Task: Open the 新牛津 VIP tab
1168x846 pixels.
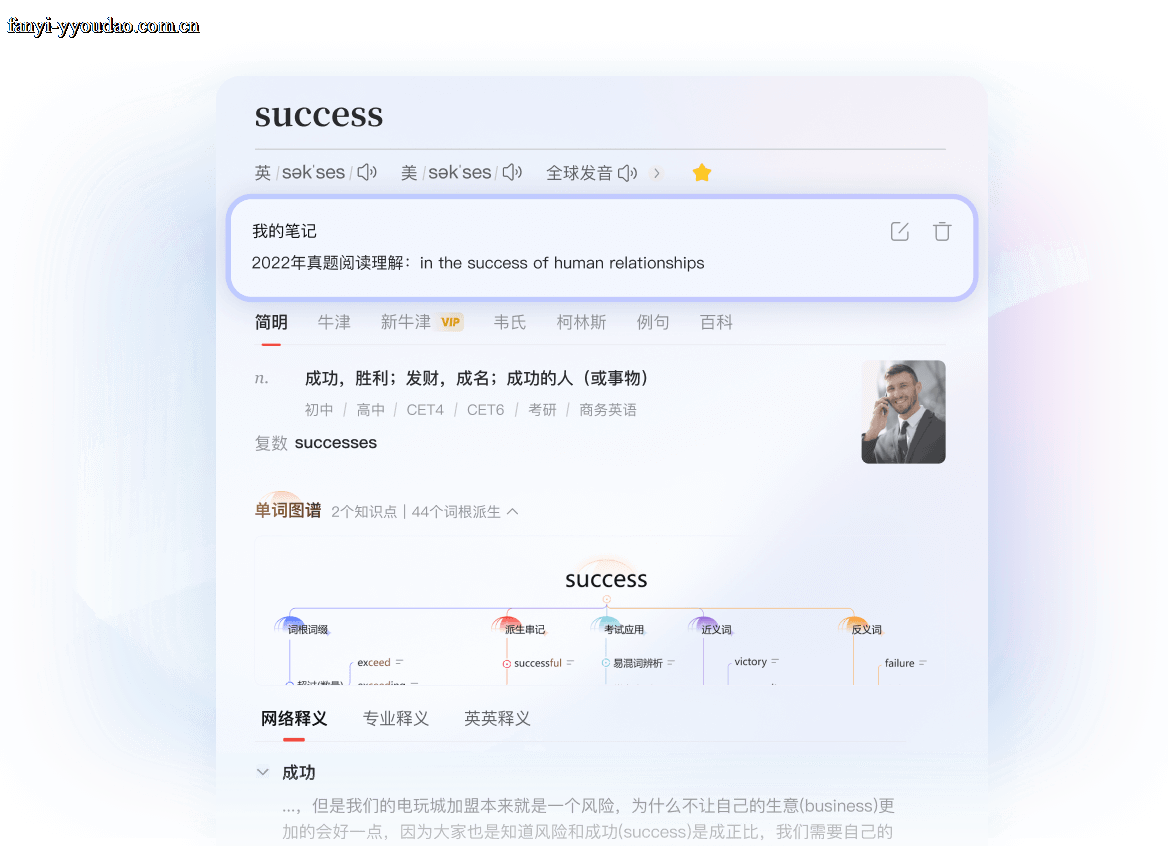Action: pyautogui.click(x=422, y=322)
